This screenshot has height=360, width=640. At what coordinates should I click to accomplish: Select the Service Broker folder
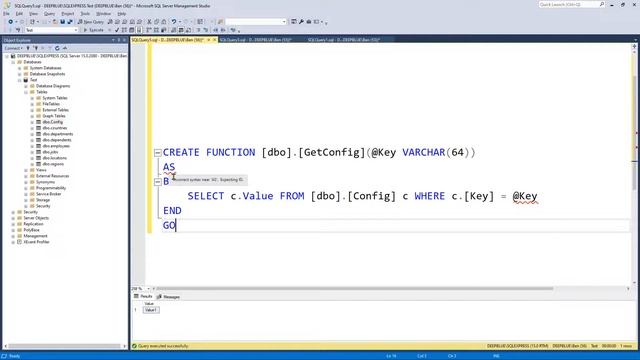[x=48, y=194]
